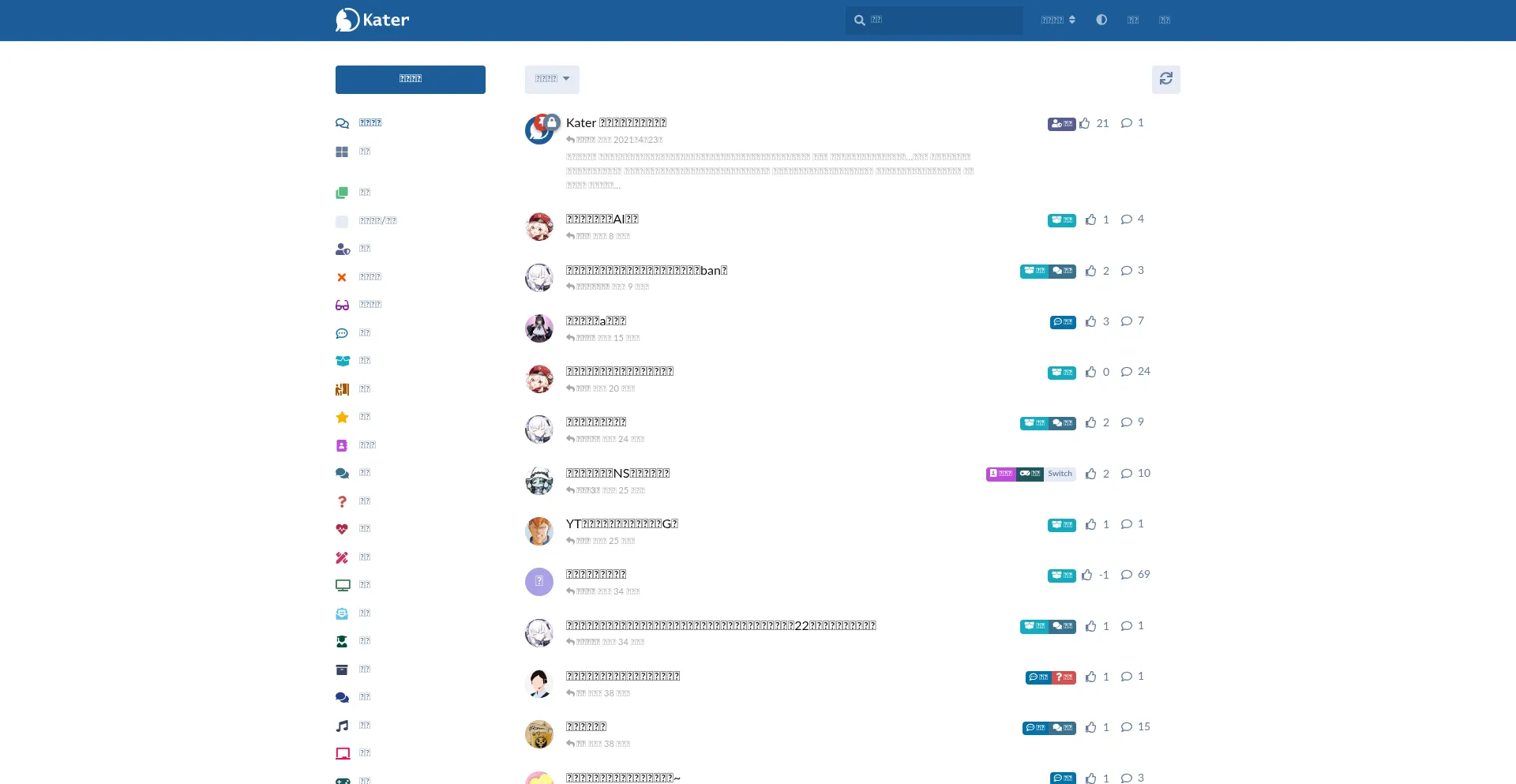Click the refresh discussions icon button
The image size is (1516, 784).
coord(1165,79)
